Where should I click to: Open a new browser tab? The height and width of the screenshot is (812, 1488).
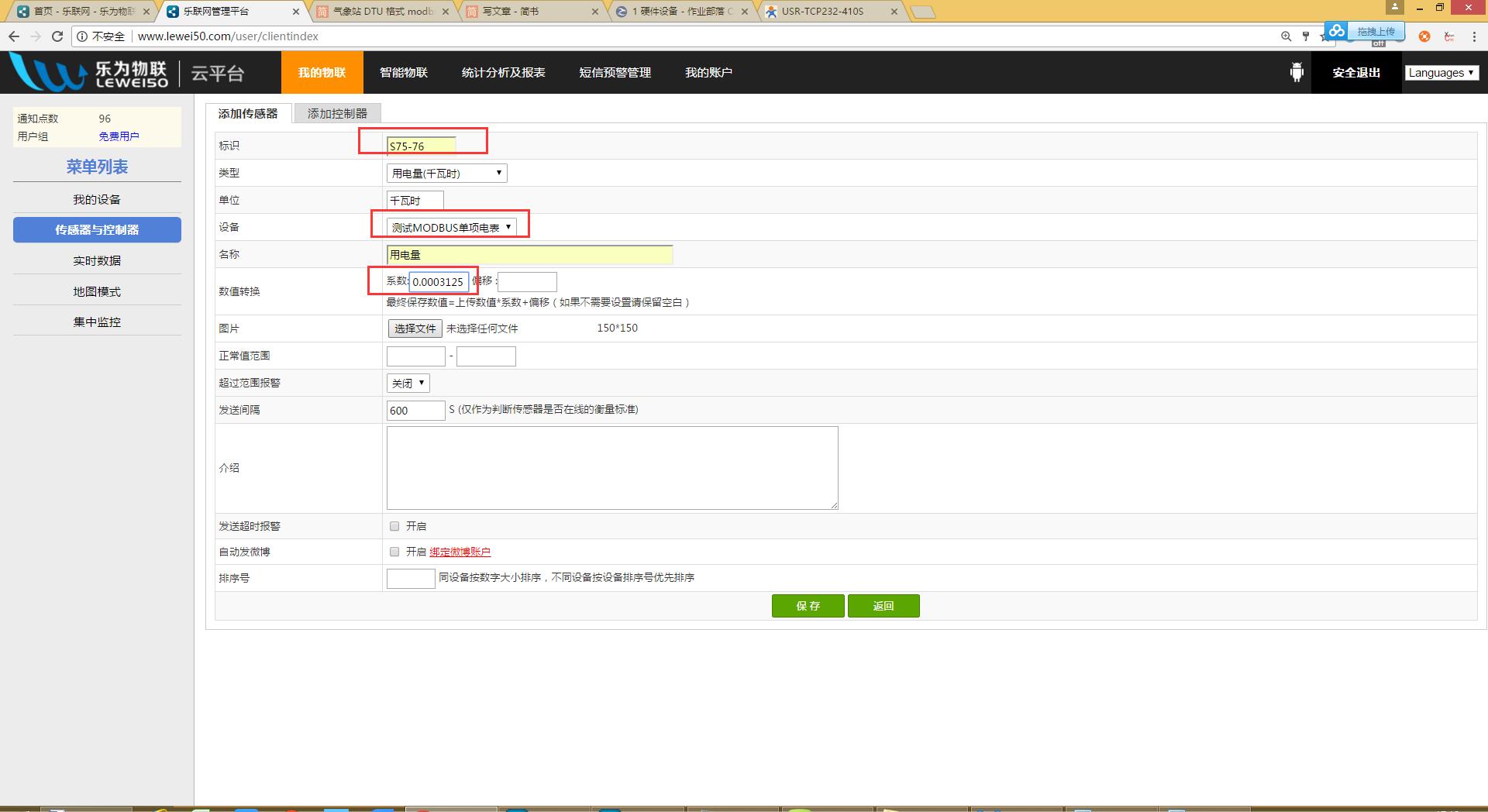point(922,12)
